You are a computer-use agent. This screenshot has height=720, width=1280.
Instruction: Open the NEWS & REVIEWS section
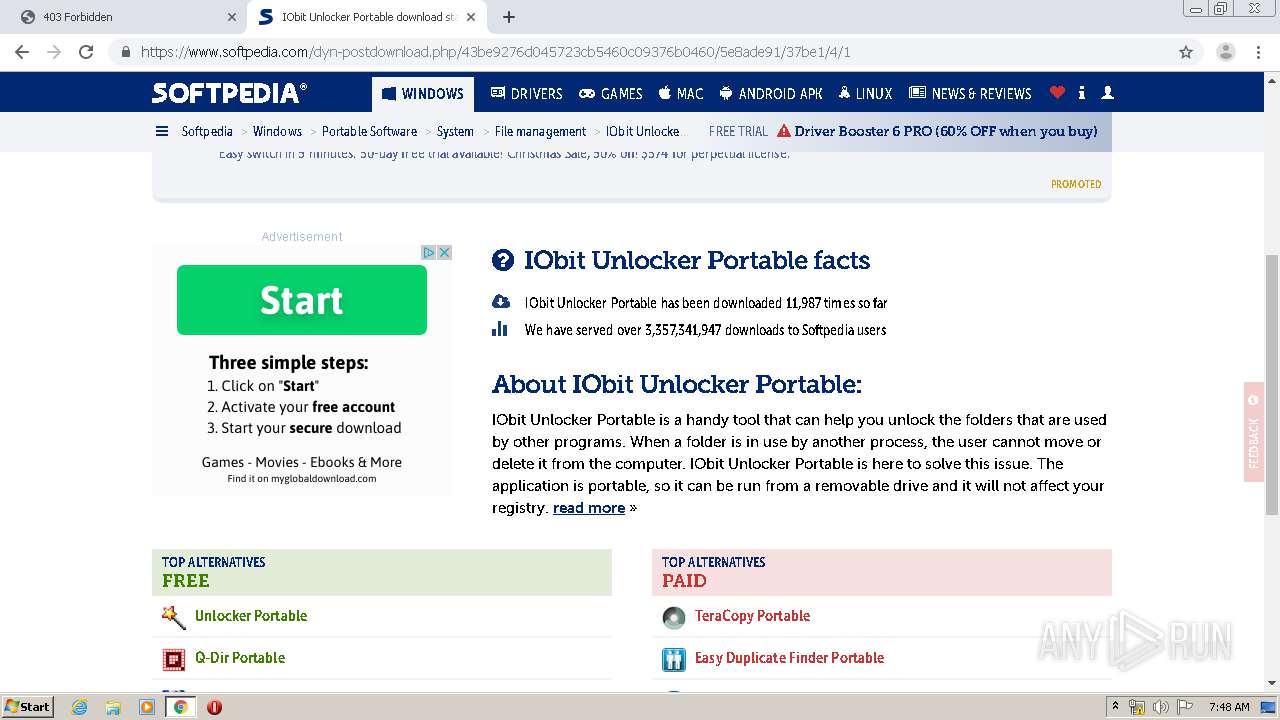point(970,93)
